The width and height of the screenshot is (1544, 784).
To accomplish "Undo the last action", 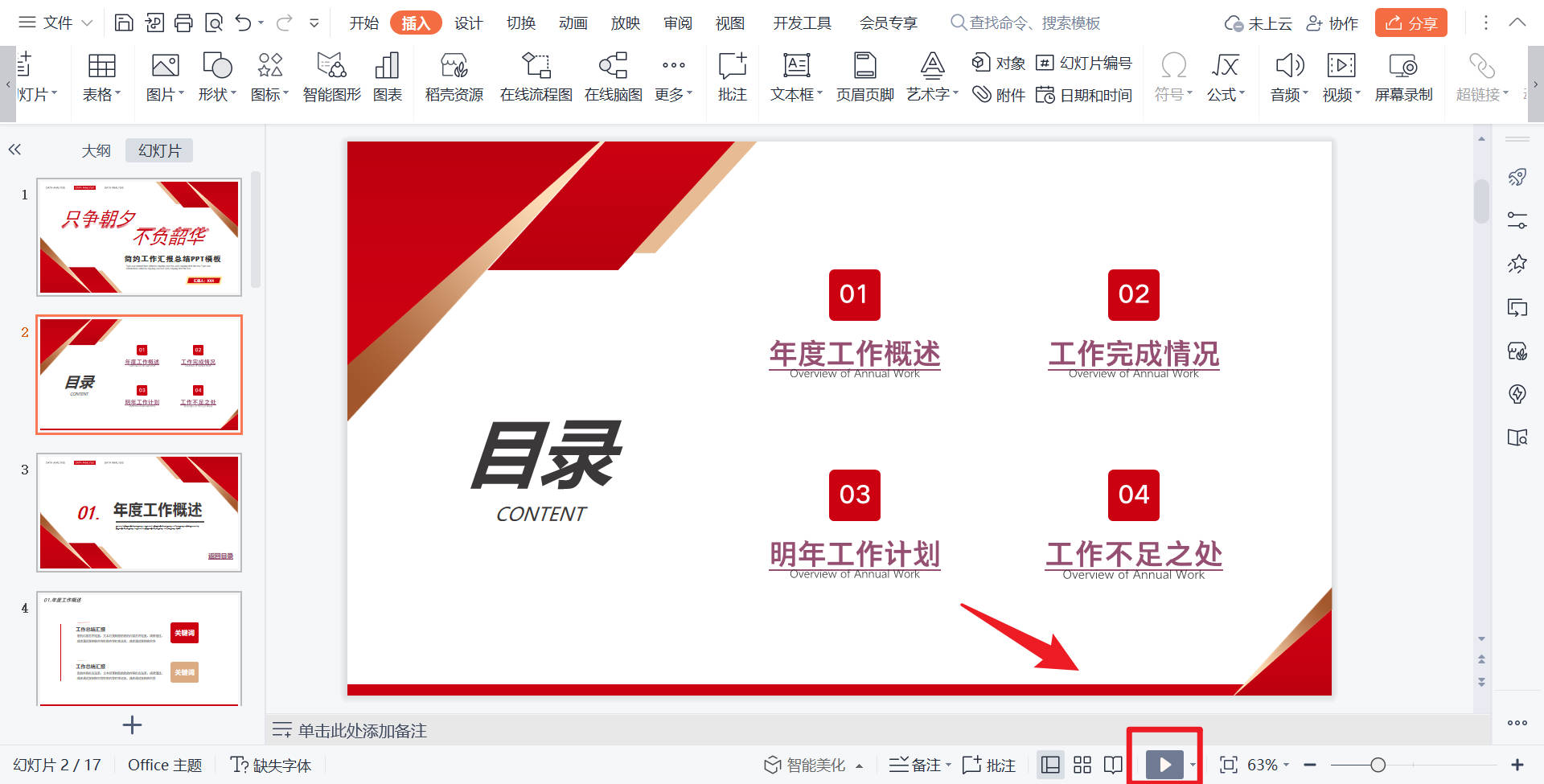I will [x=243, y=23].
